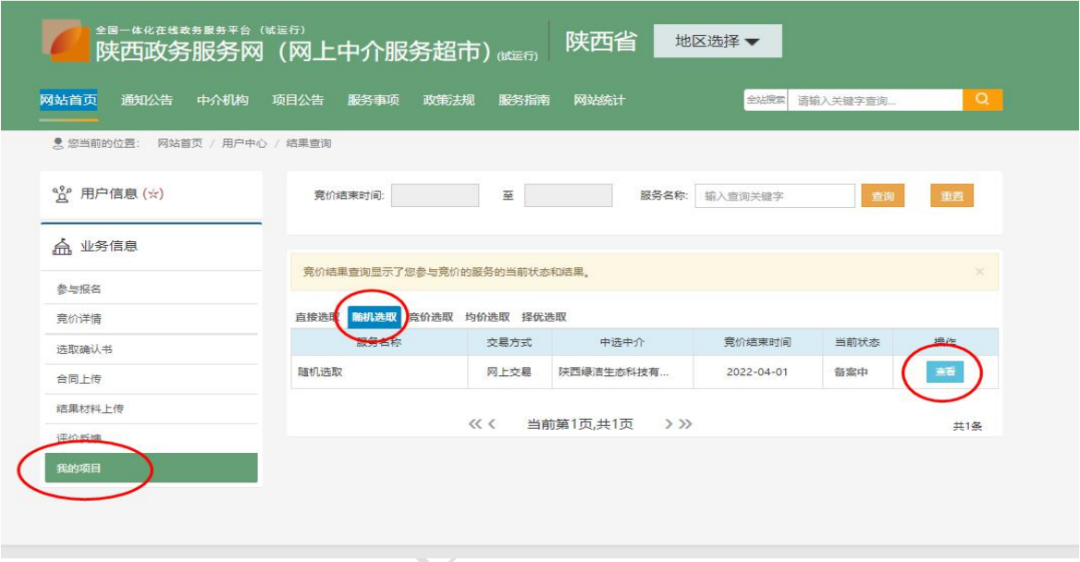Go to previous page with ‹ arrow
1080x562 pixels.
pos(492,424)
